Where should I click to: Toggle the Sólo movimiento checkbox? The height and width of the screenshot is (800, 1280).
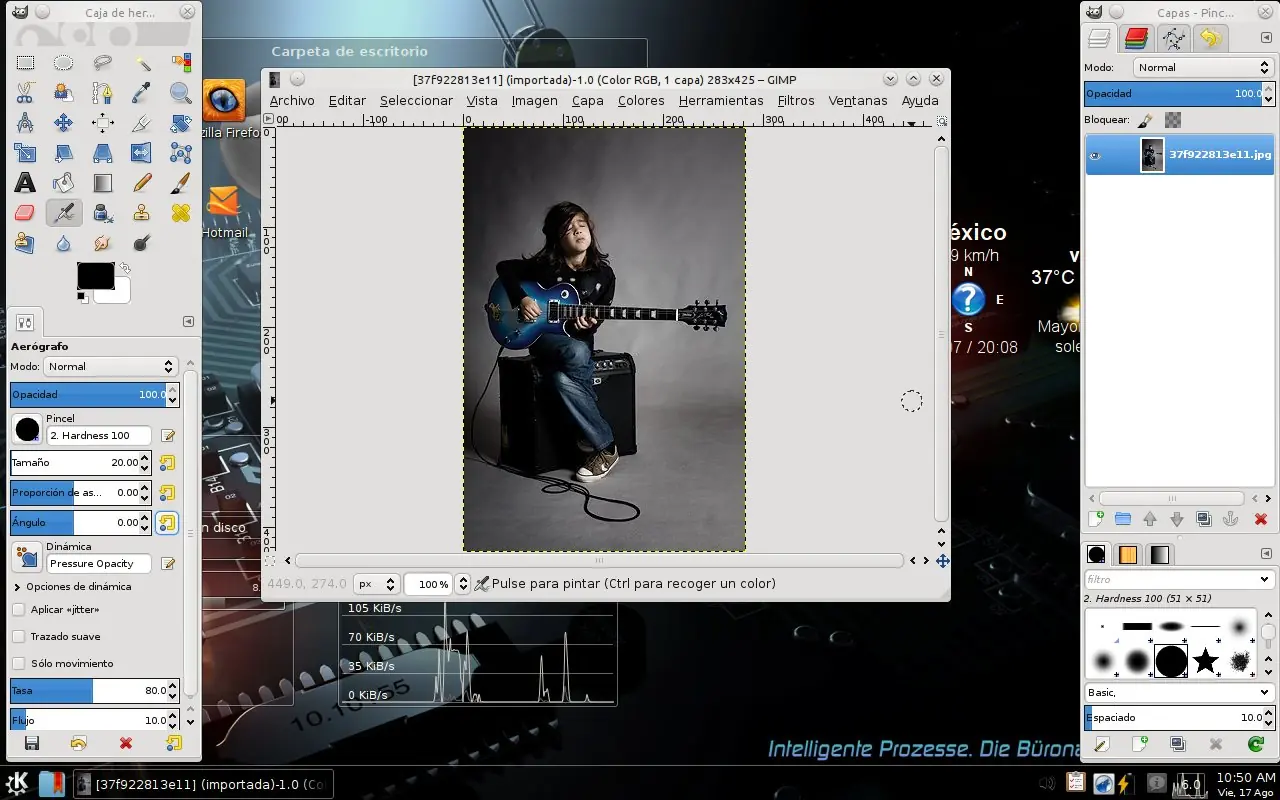[x=18, y=664]
